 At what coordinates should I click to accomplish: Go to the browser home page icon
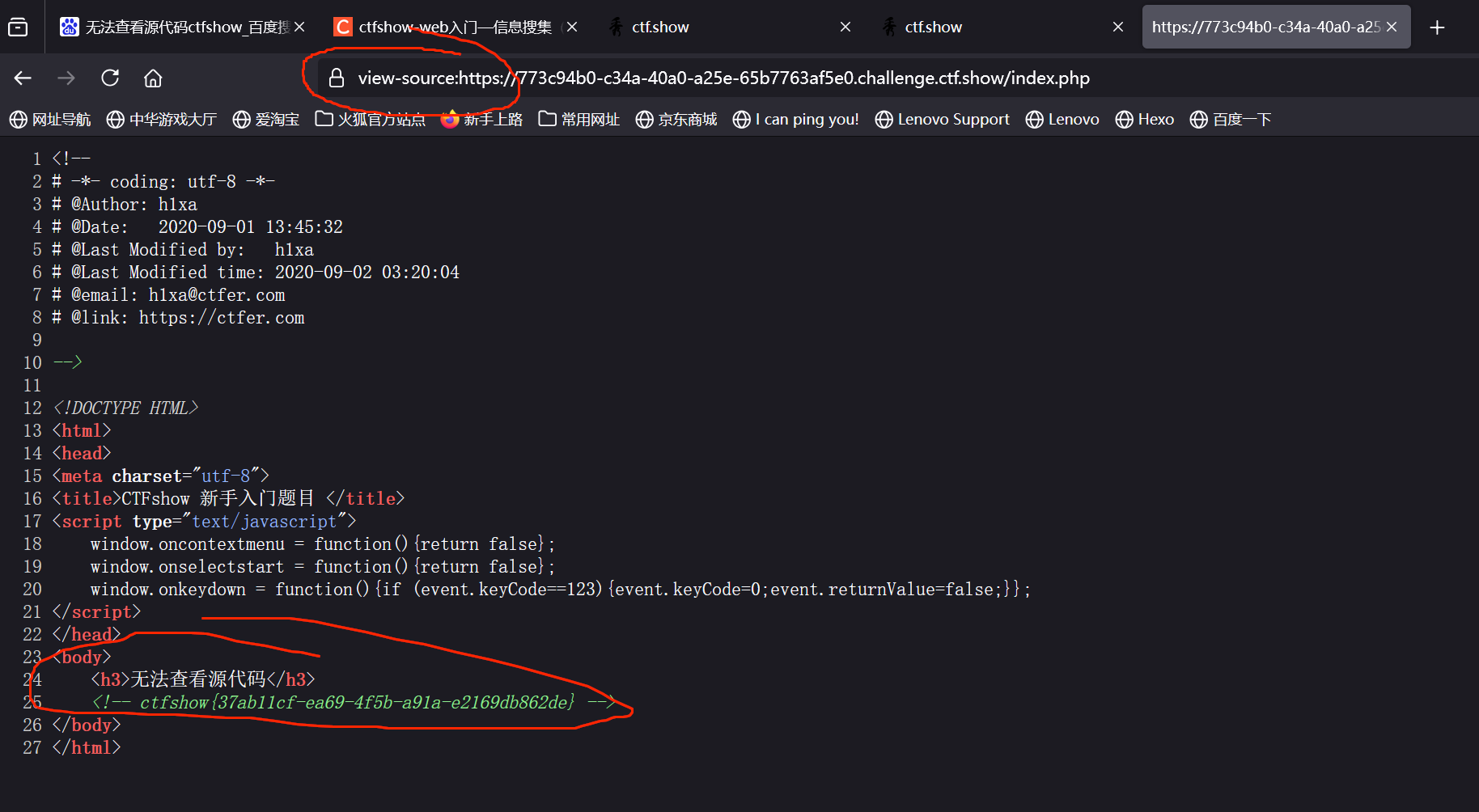click(x=153, y=78)
